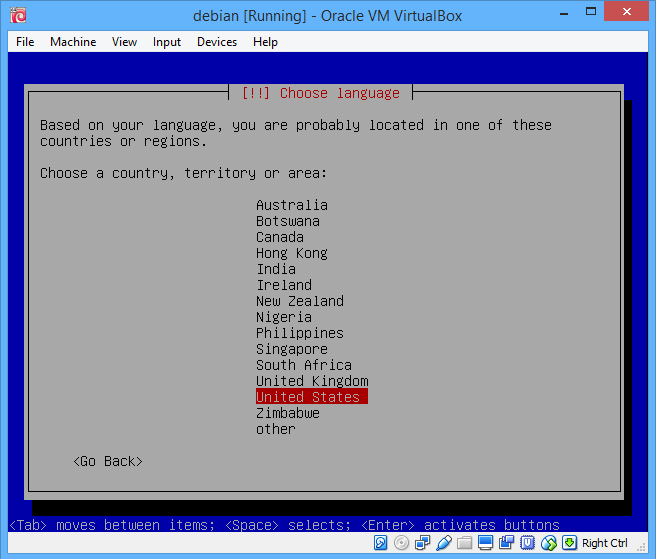Image resolution: width=656 pixels, height=559 pixels.
Task: Click the optical disc status icon
Action: (401, 543)
